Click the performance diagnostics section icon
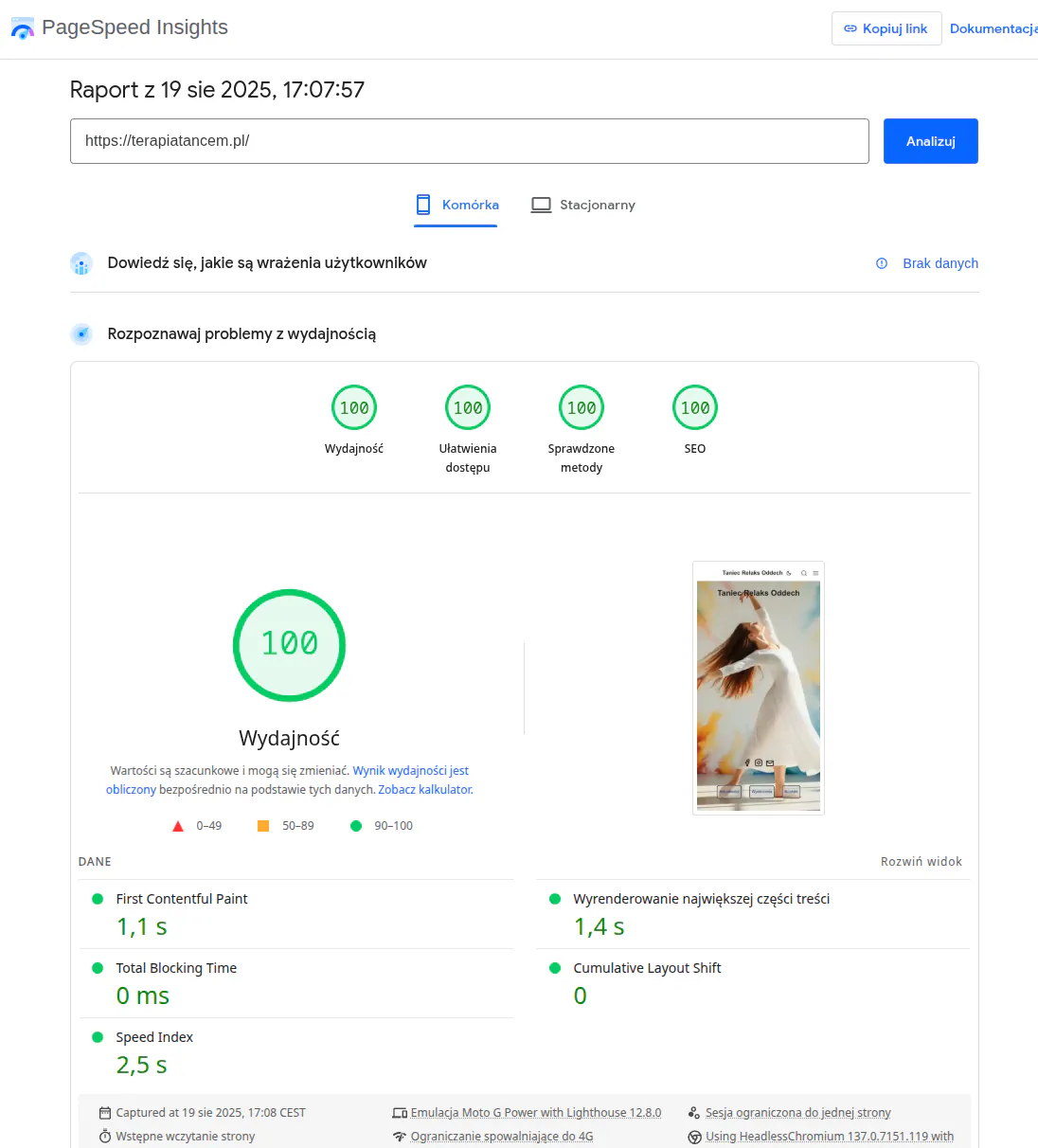Viewport: 1038px width, 1148px height. click(81, 334)
